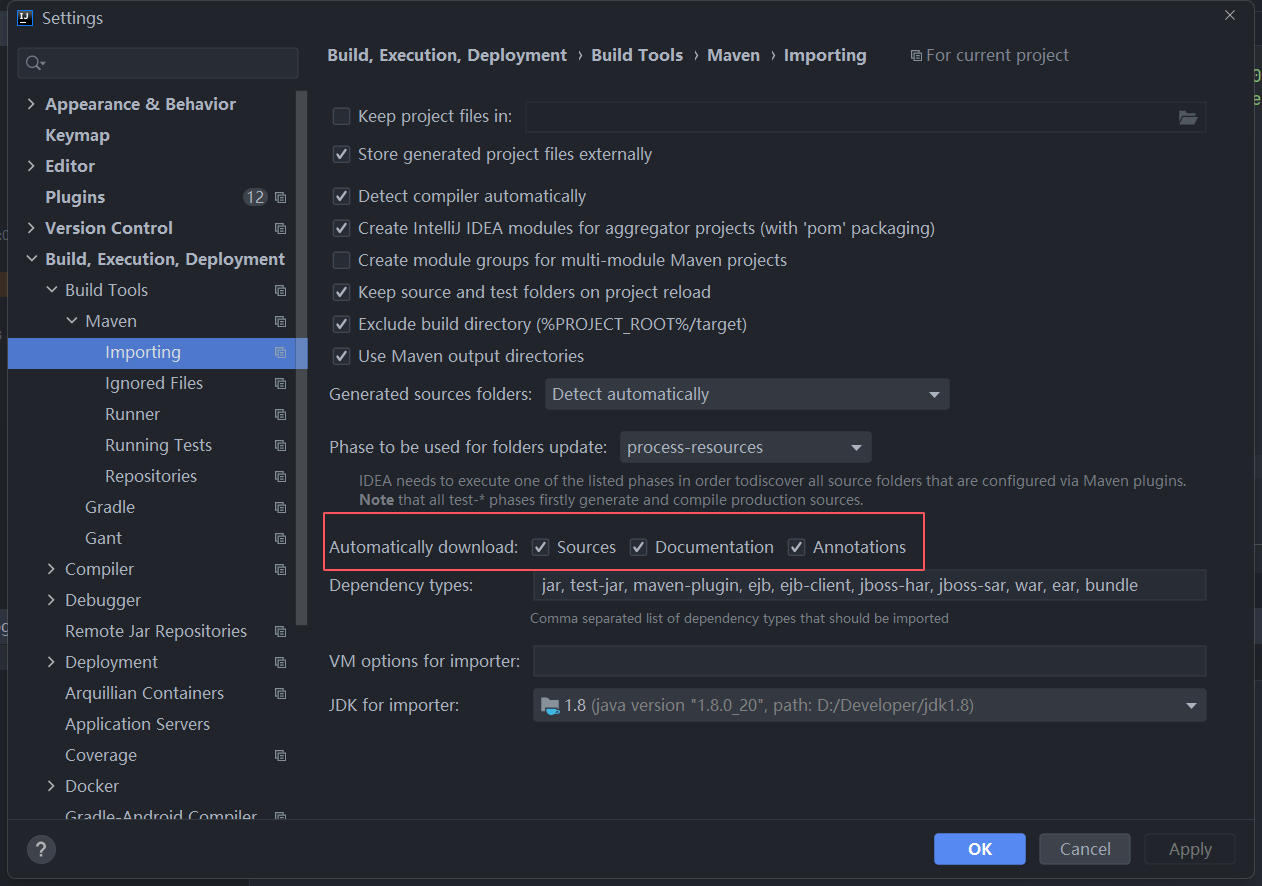Expand the Version Control tree node
The height and width of the screenshot is (886, 1262).
[x=31, y=228]
